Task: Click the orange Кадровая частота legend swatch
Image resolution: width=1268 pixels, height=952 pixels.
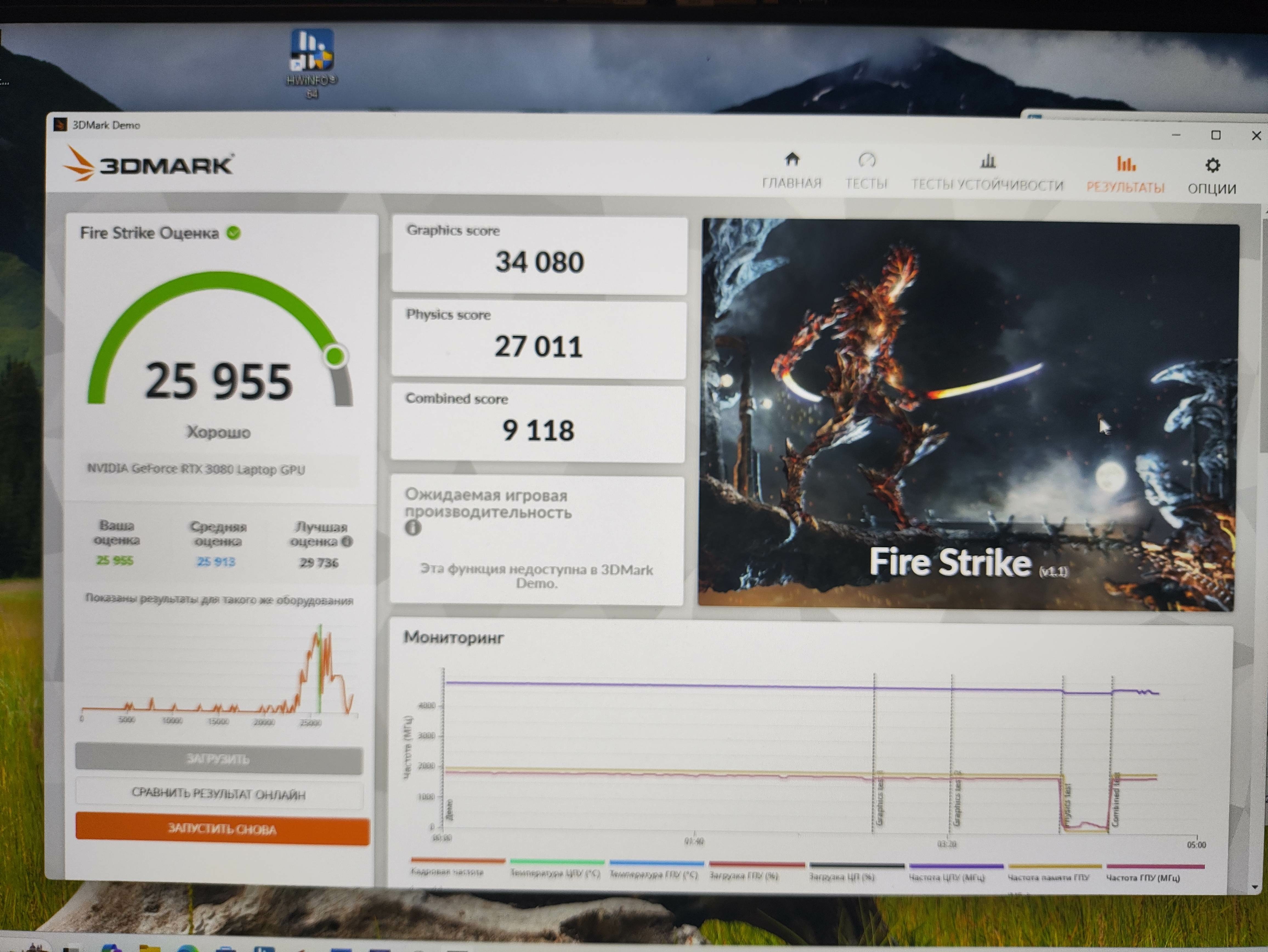Action: [x=457, y=861]
